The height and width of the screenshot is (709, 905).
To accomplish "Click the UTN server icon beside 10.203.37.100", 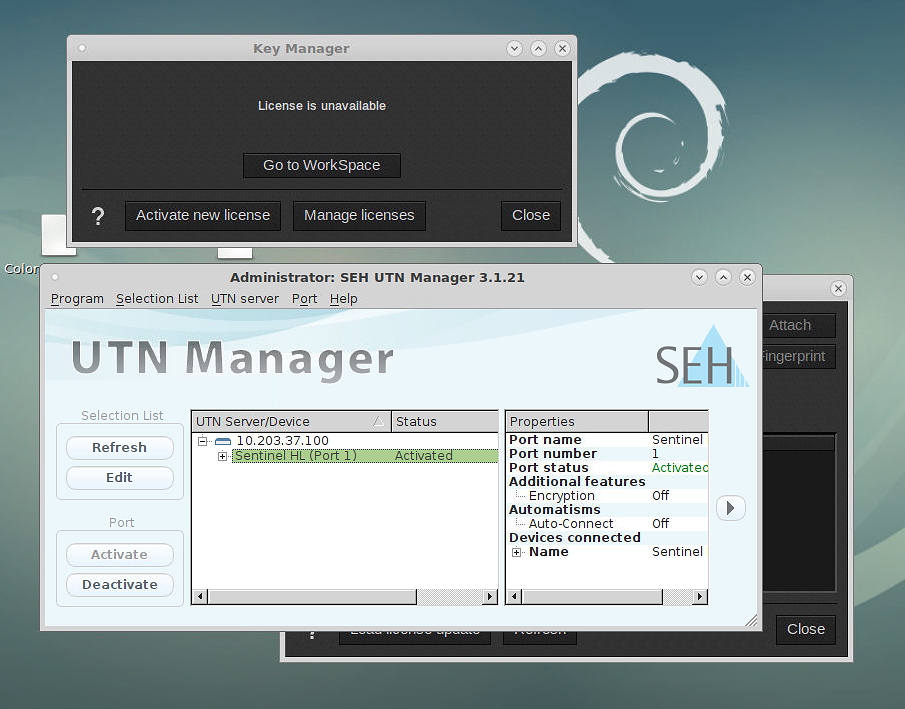I will (x=223, y=441).
